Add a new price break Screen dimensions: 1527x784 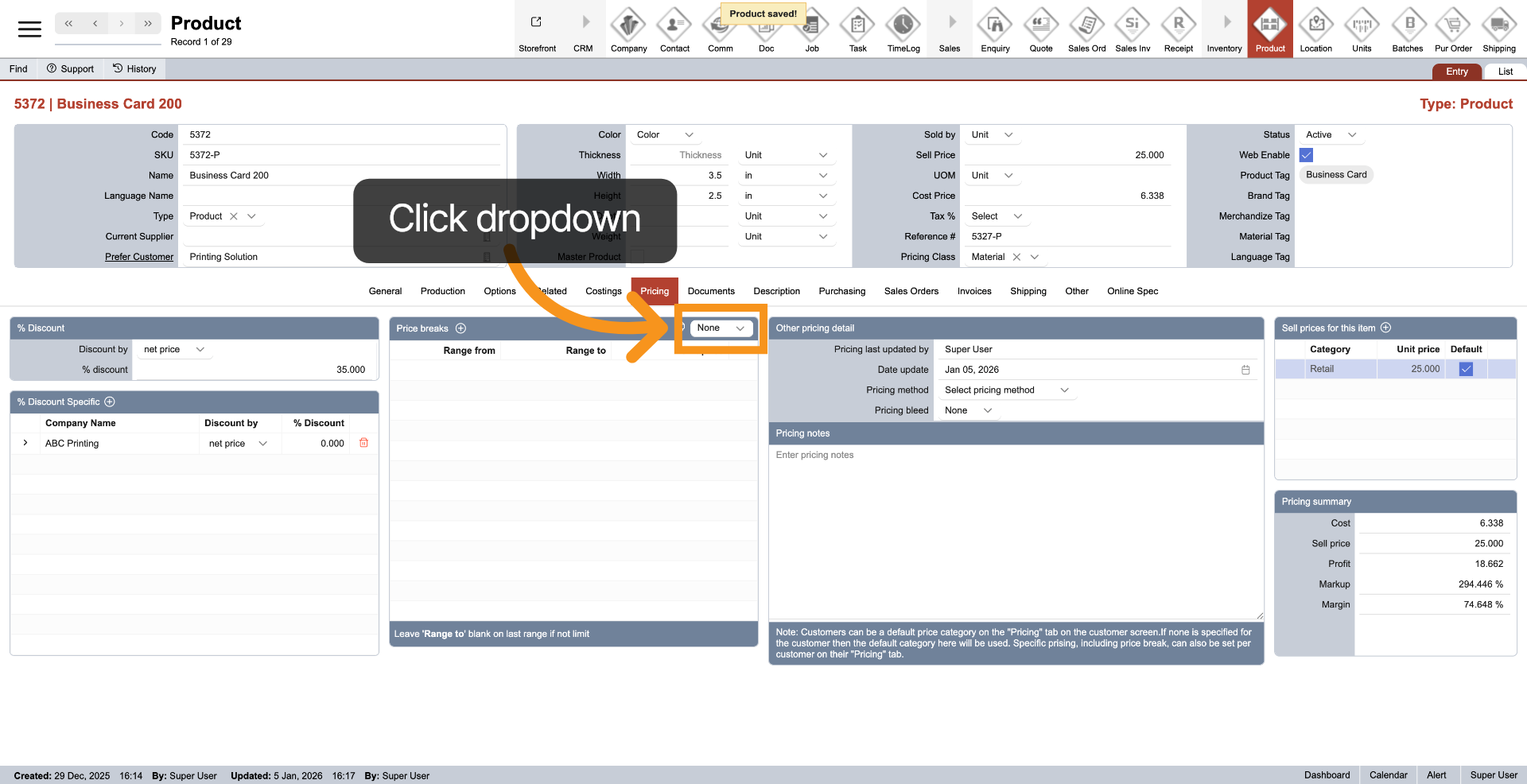point(460,328)
